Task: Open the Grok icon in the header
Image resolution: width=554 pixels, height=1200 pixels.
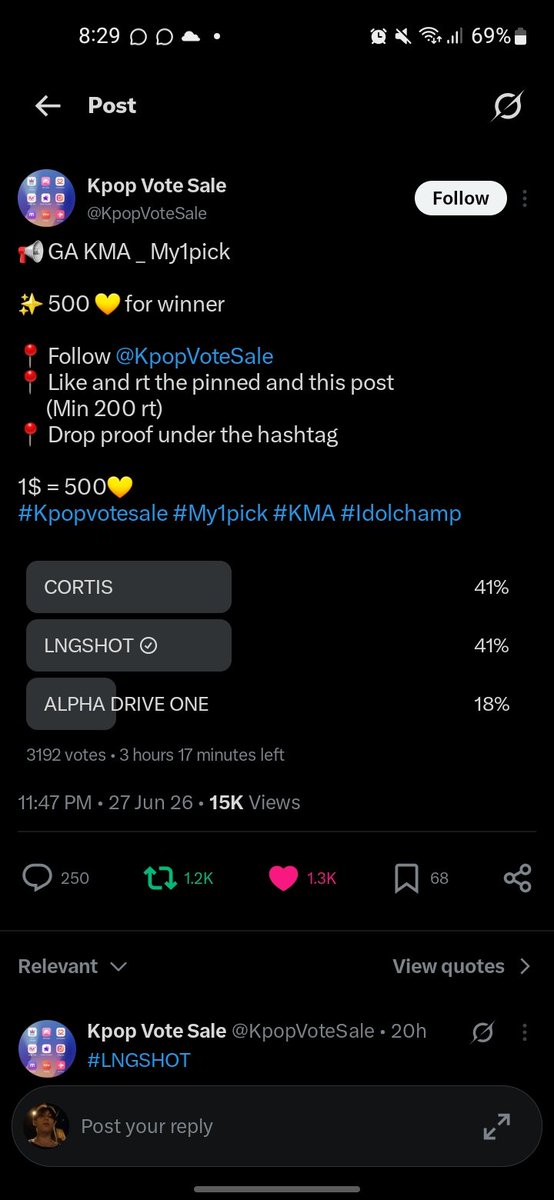Action: pos(508,106)
